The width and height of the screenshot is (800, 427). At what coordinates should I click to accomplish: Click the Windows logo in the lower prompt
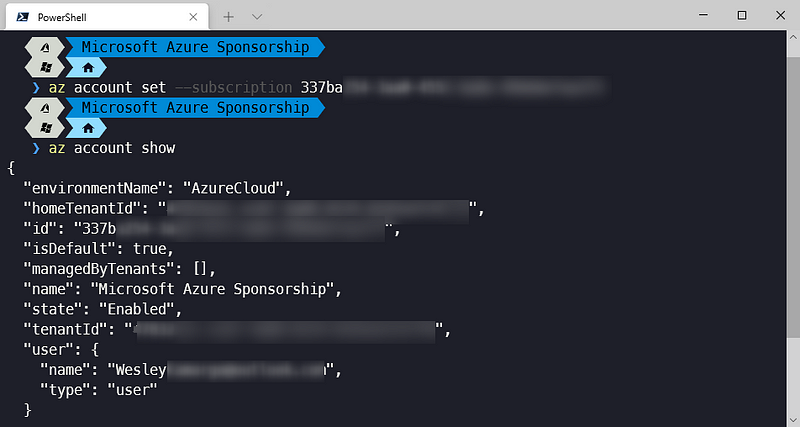(44, 128)
